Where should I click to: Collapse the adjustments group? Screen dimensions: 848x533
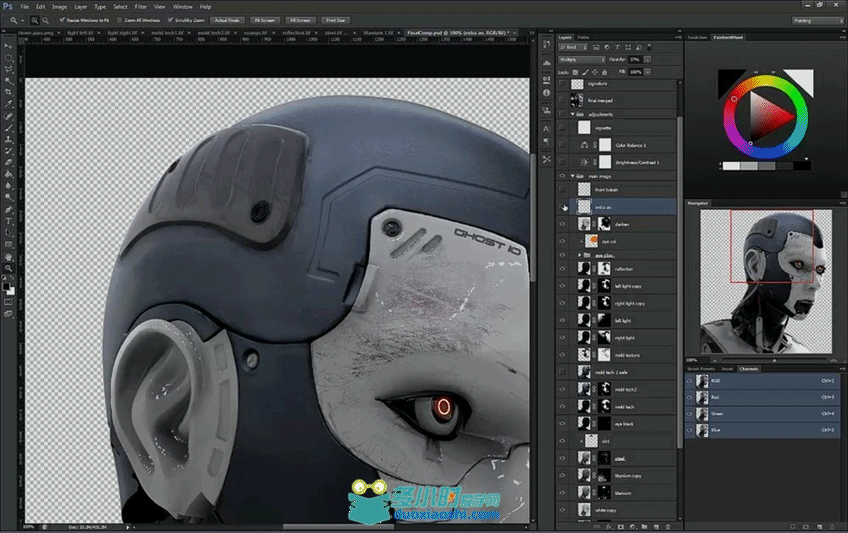pos(573,115)
